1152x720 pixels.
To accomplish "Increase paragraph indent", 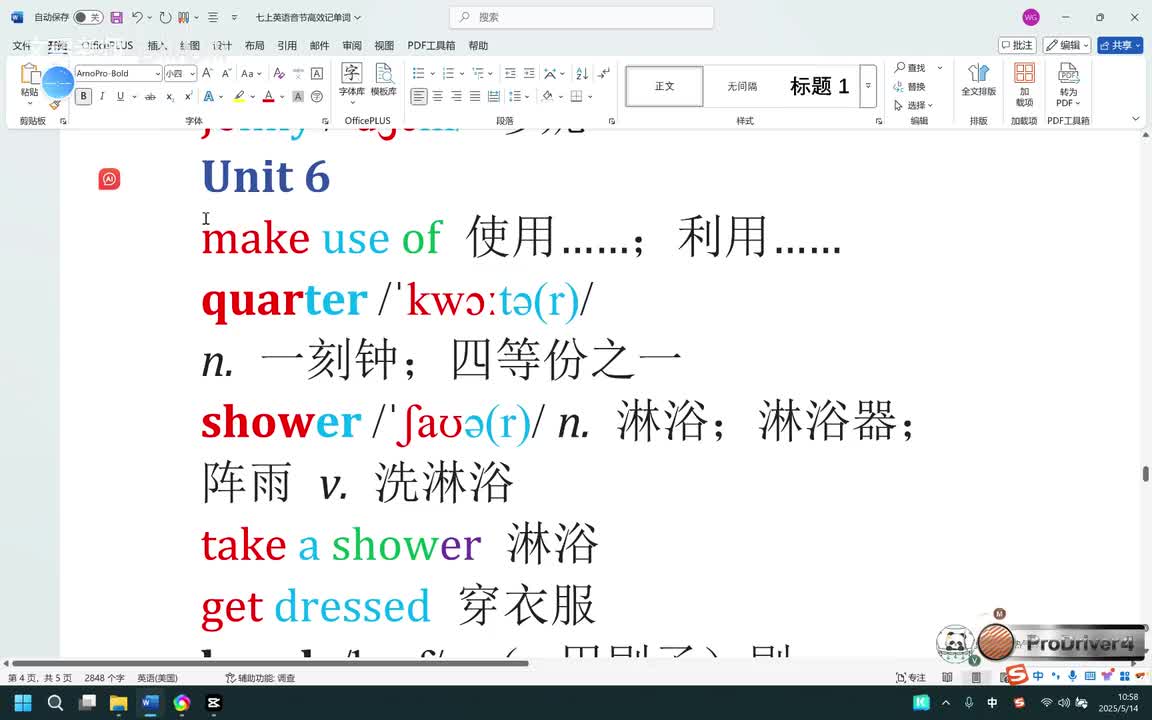I will pos(529,73).
